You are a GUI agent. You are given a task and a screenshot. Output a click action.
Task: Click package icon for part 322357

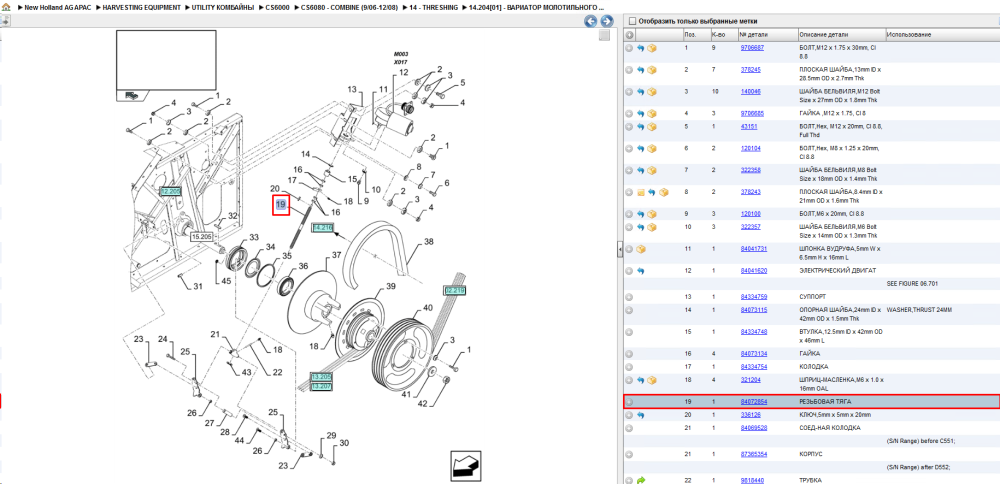tap(652, 227)
